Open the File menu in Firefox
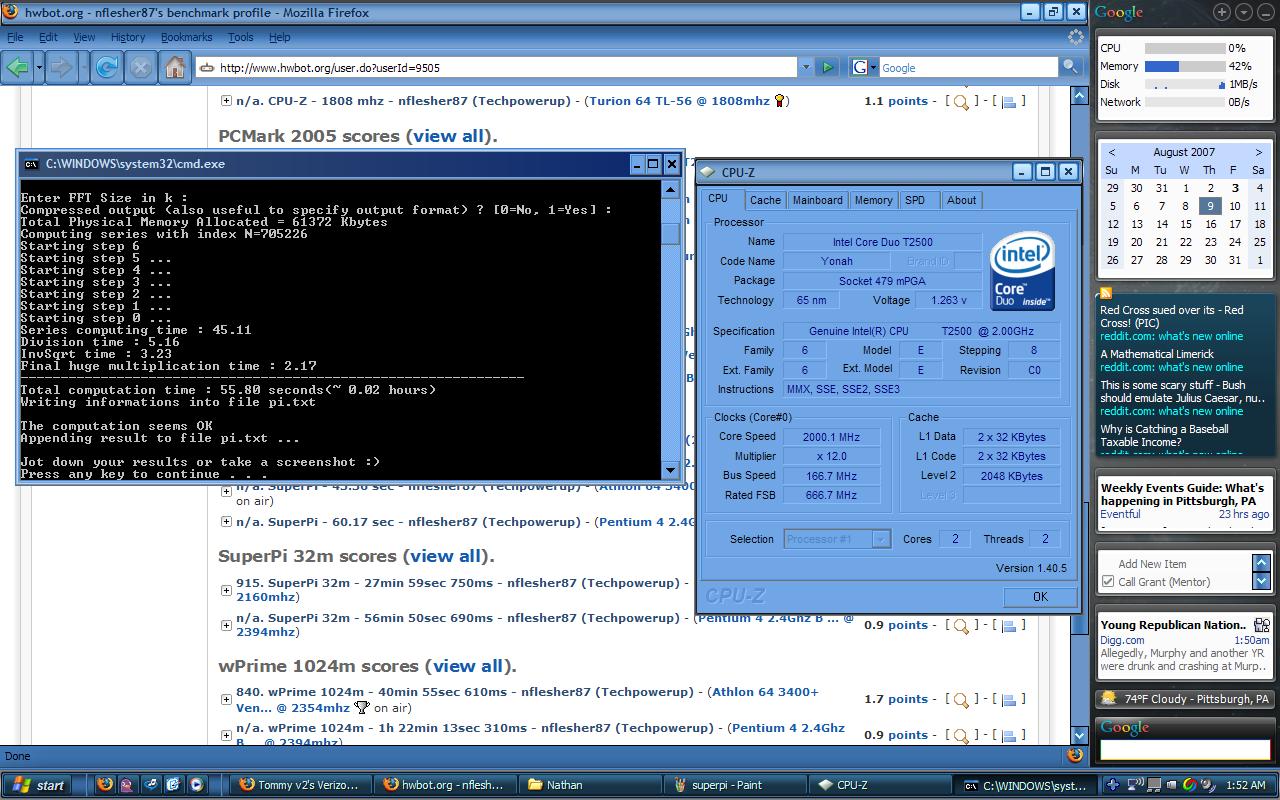The image size is (1280, 800). (15, 37)
